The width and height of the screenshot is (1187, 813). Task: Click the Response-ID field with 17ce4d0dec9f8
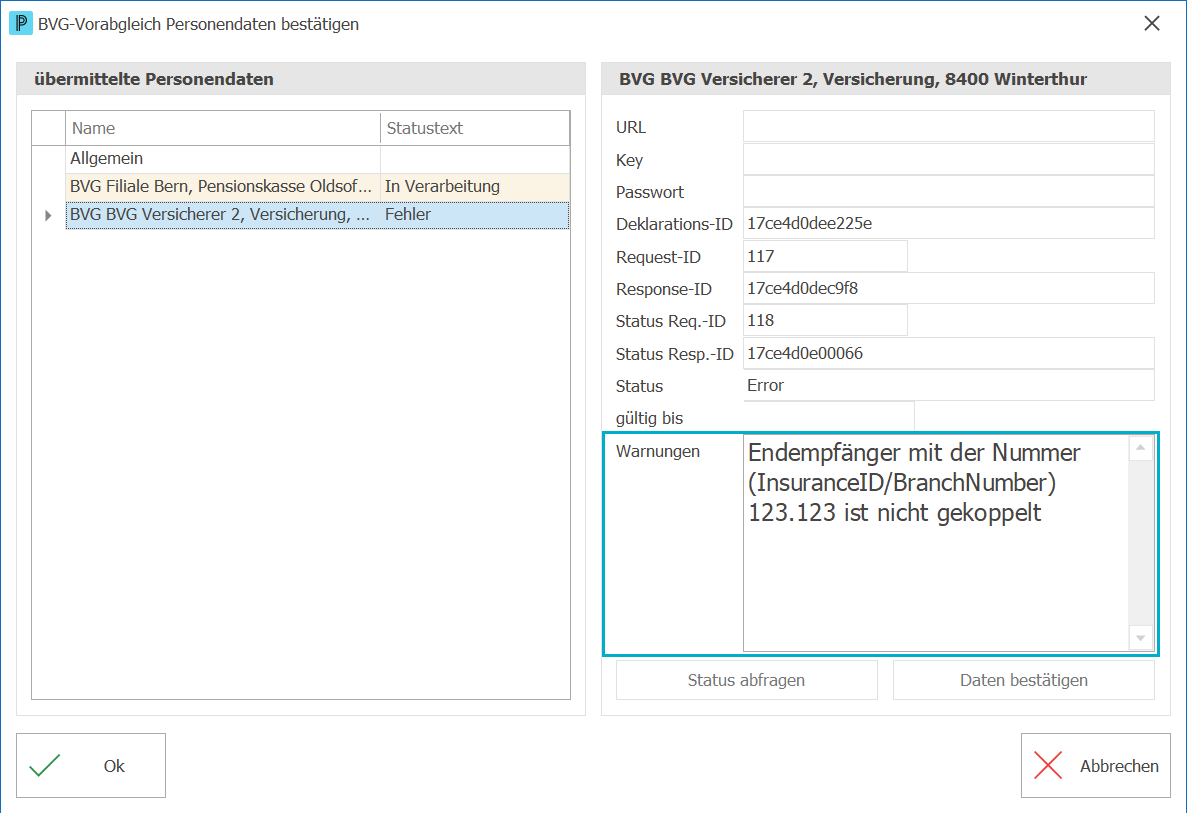pyautogui.click(x=949, y=288)
